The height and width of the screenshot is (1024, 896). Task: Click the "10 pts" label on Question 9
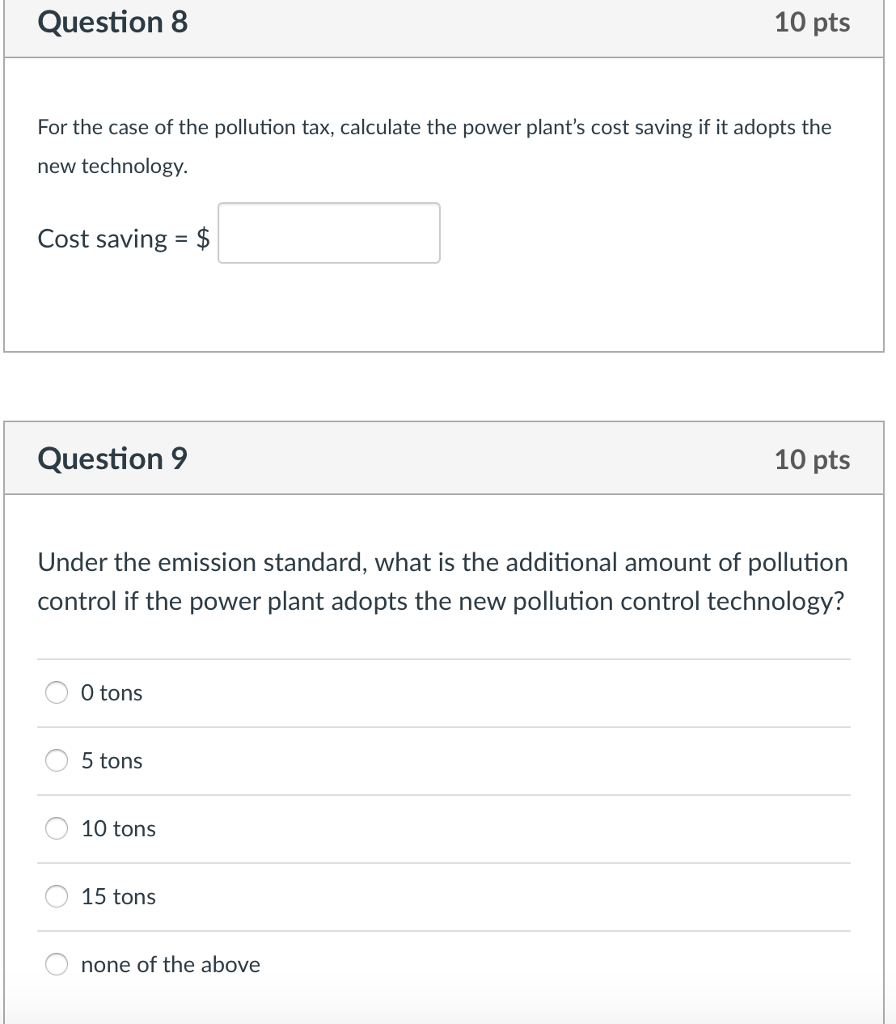[x=812, y=460]
